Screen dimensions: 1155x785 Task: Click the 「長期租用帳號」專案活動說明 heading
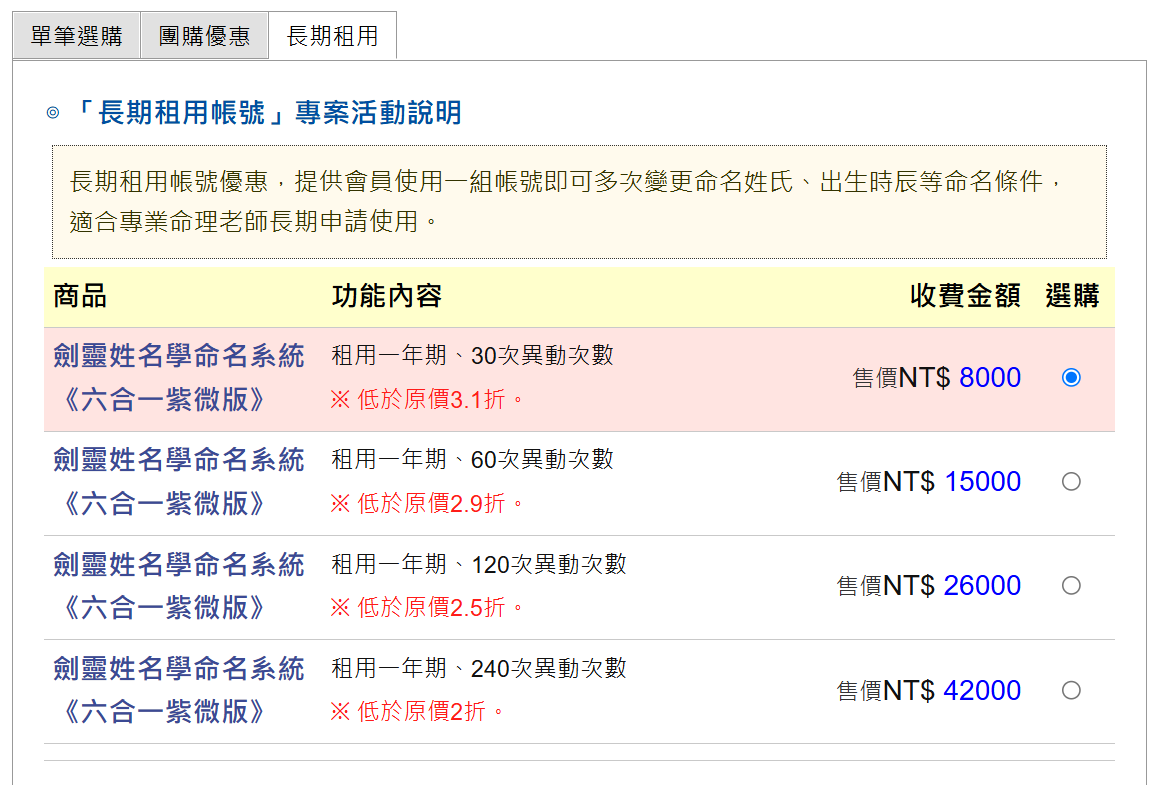268,113
